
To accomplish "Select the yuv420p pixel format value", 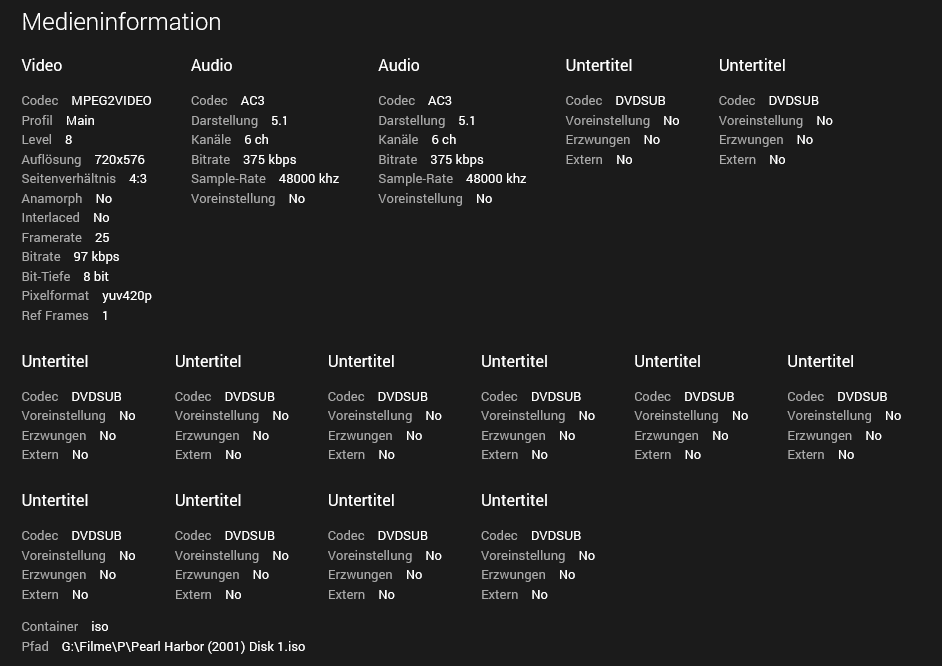I will (127, 296).
